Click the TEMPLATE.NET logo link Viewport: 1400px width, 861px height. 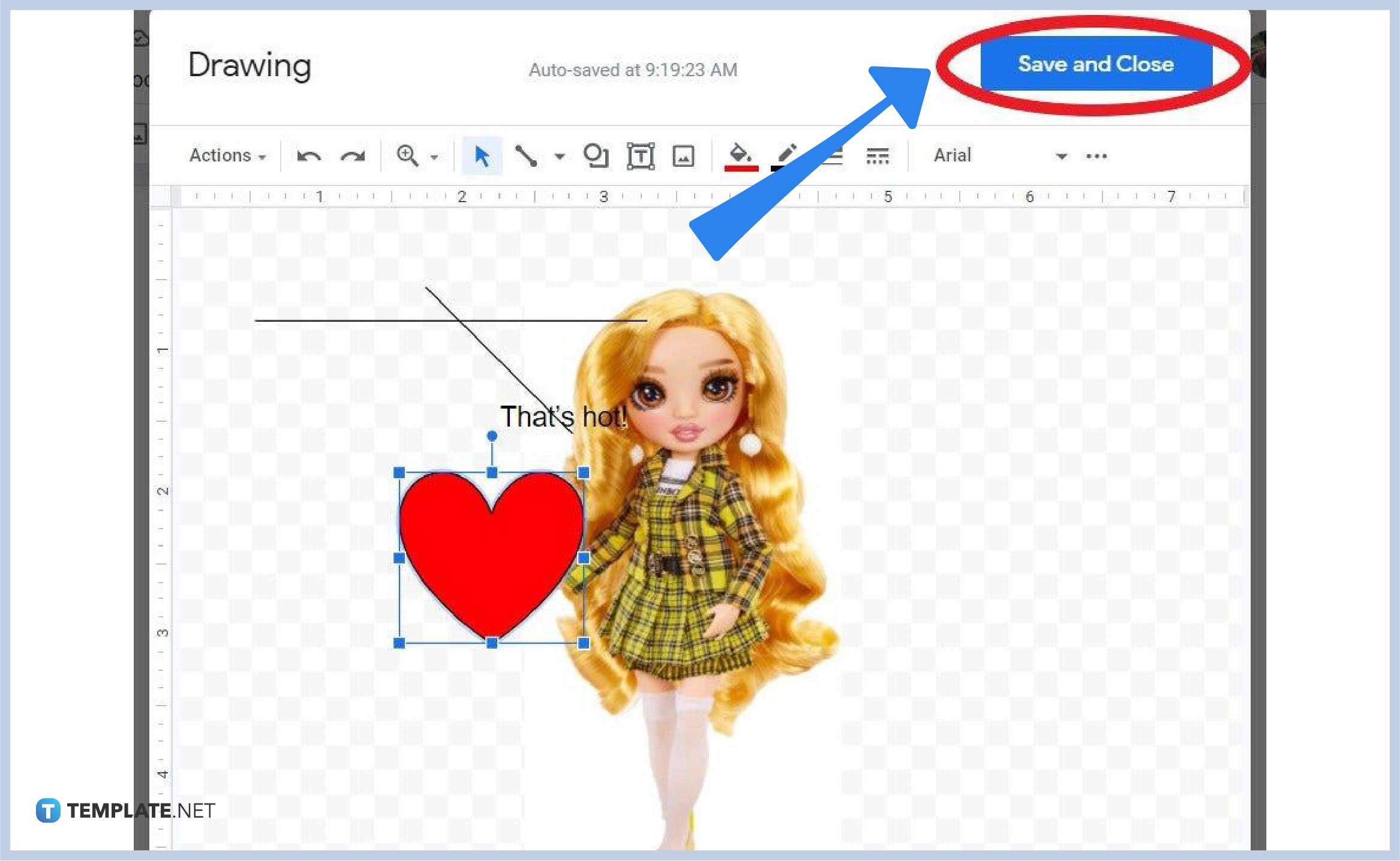pos(126,809)
